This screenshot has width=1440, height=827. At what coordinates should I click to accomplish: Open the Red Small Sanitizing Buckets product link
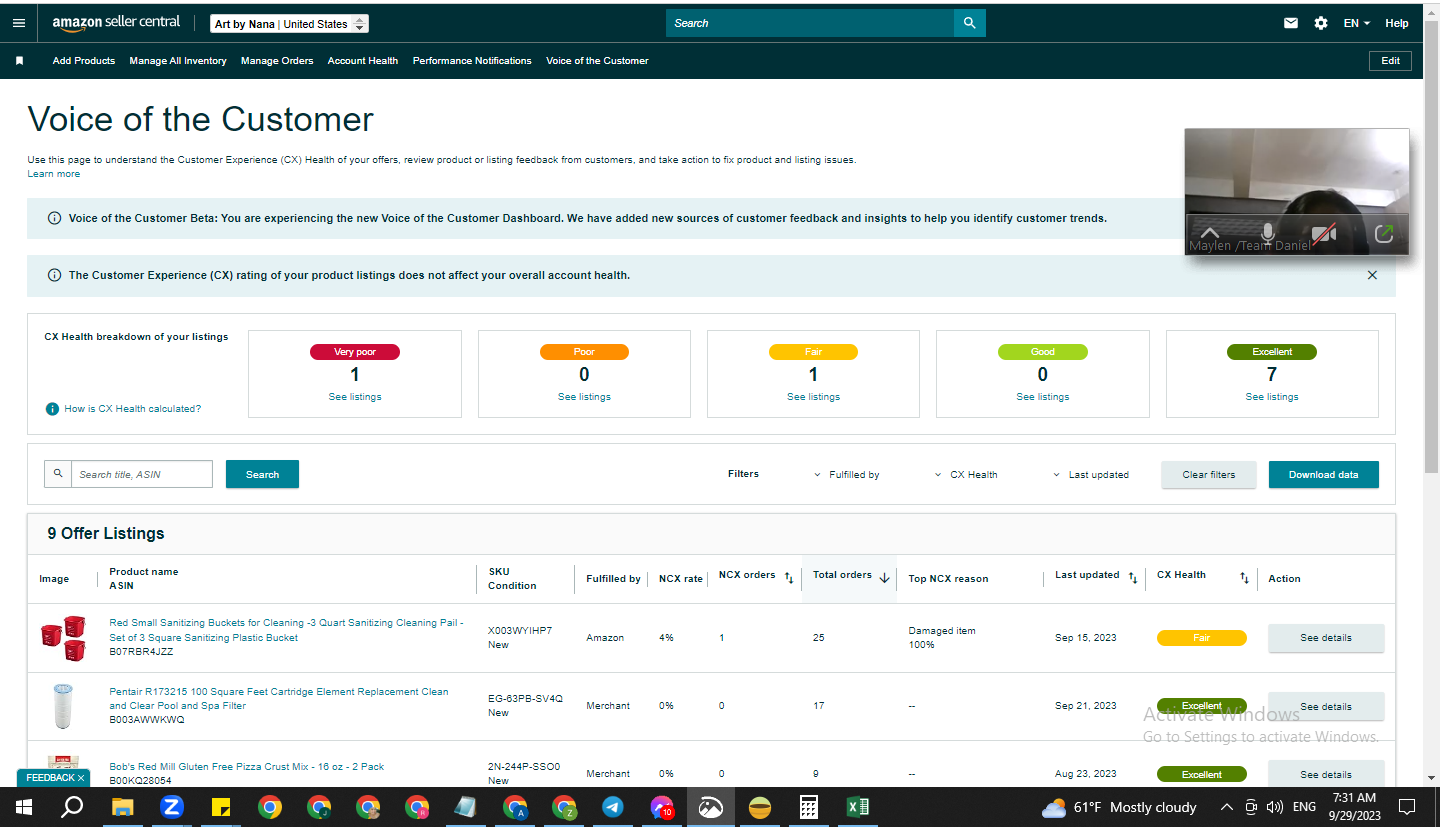point(286,630)
